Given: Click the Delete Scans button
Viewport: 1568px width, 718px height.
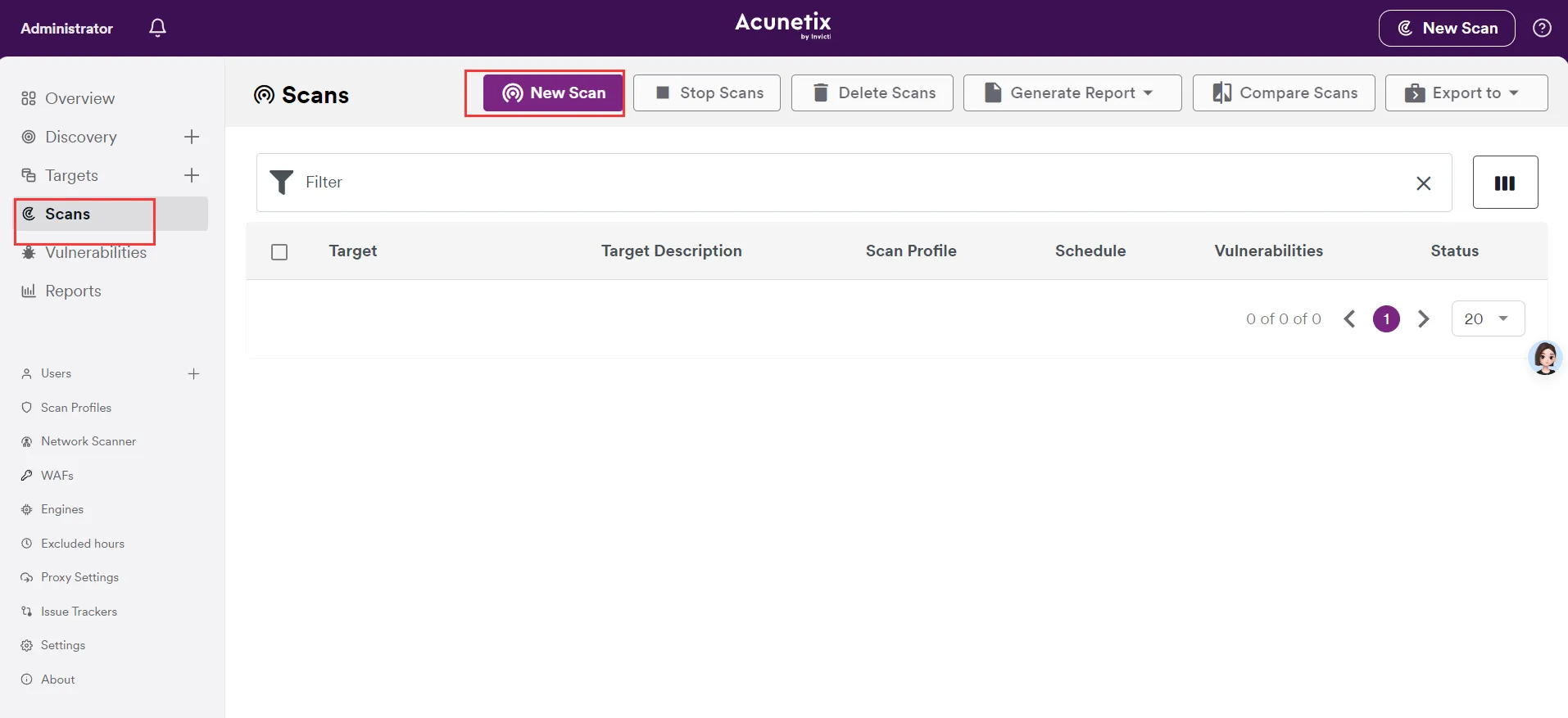Looking at the screenshot, I should click(x=872, y=93).
